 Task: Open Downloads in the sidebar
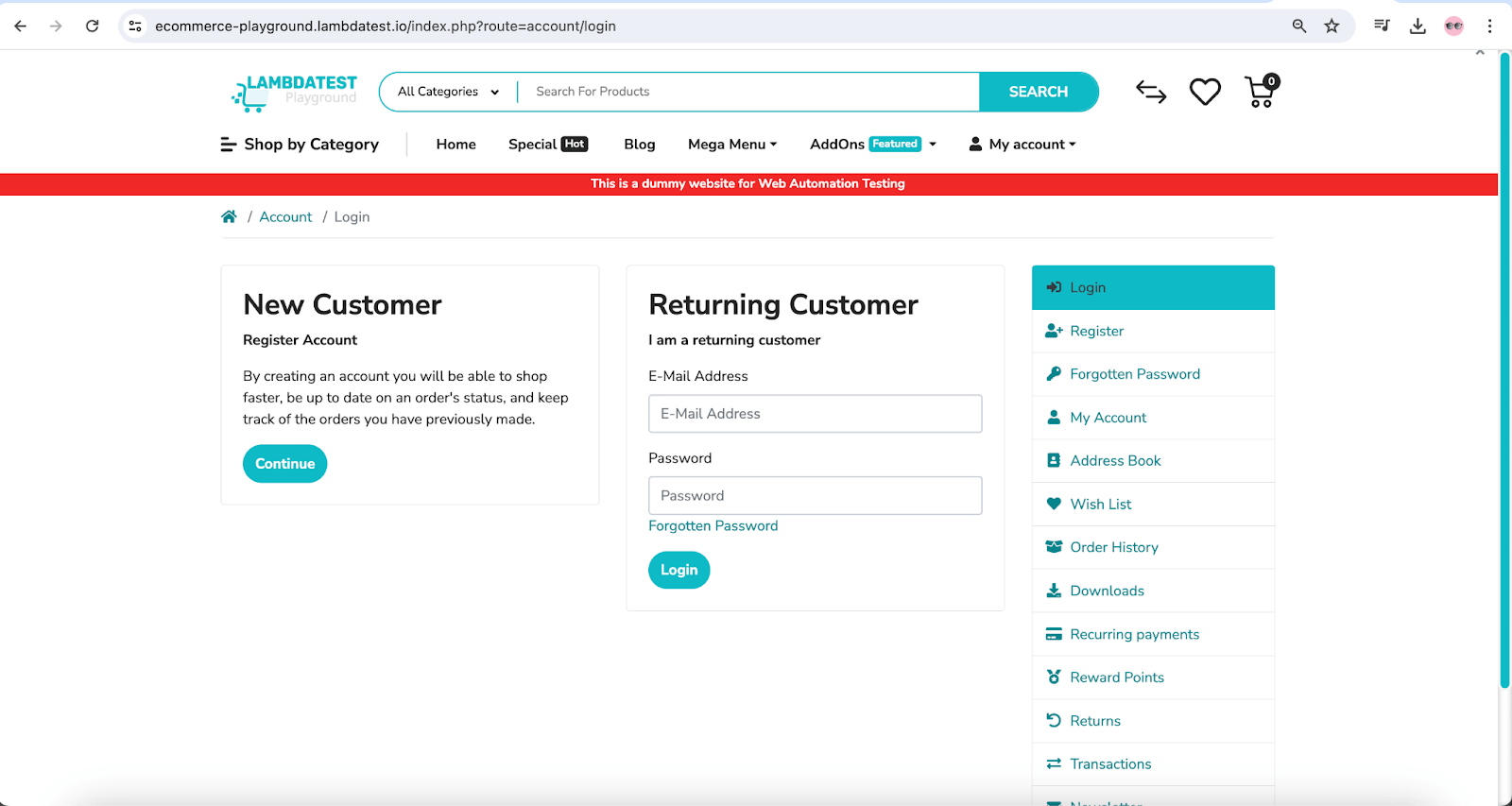click(1153, 591)
